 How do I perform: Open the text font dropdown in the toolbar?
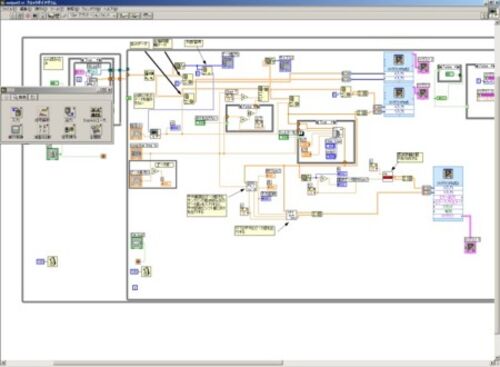[x=93, y=15]
